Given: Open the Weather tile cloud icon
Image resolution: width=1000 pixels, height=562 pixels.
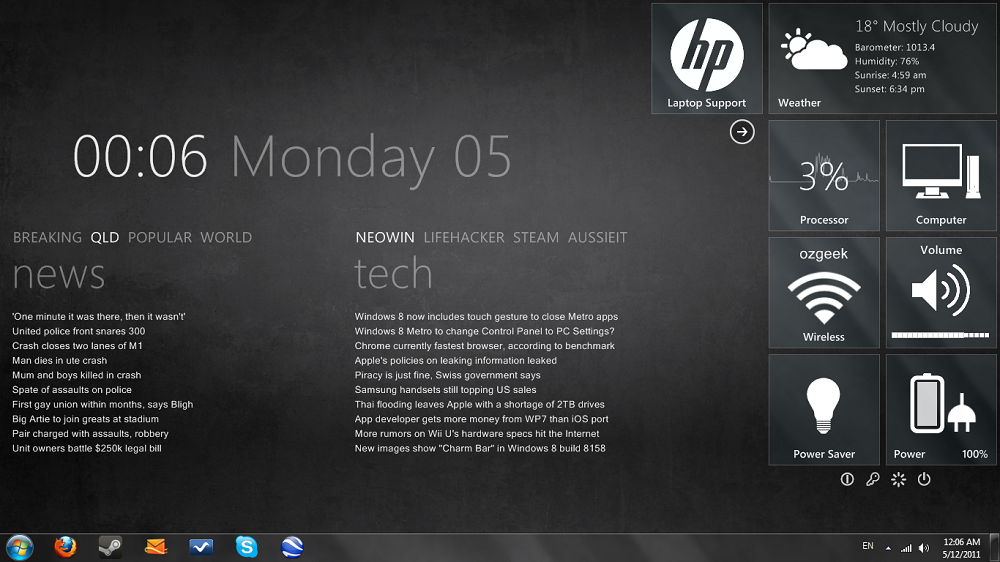Looking at the screenshot, I should click(814, 50).
